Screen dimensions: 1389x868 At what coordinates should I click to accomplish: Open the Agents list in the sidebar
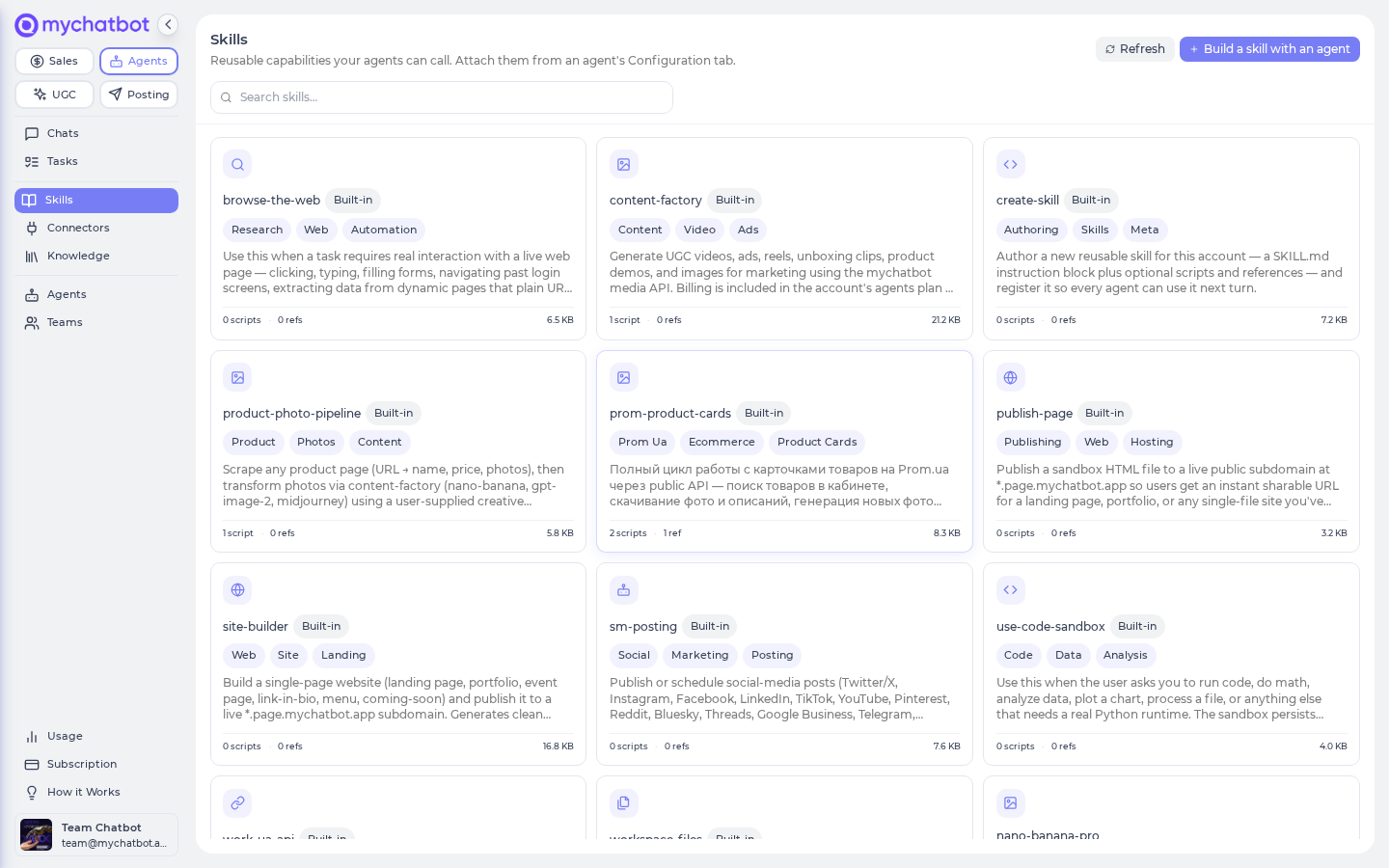click(96, 295)
